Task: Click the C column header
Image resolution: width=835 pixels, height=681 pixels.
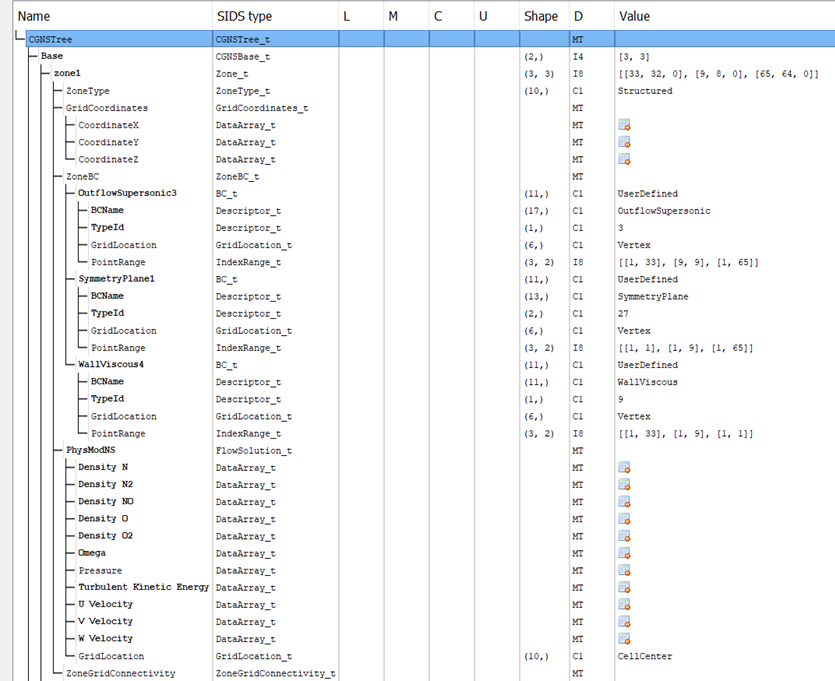Action: point(452,17)
